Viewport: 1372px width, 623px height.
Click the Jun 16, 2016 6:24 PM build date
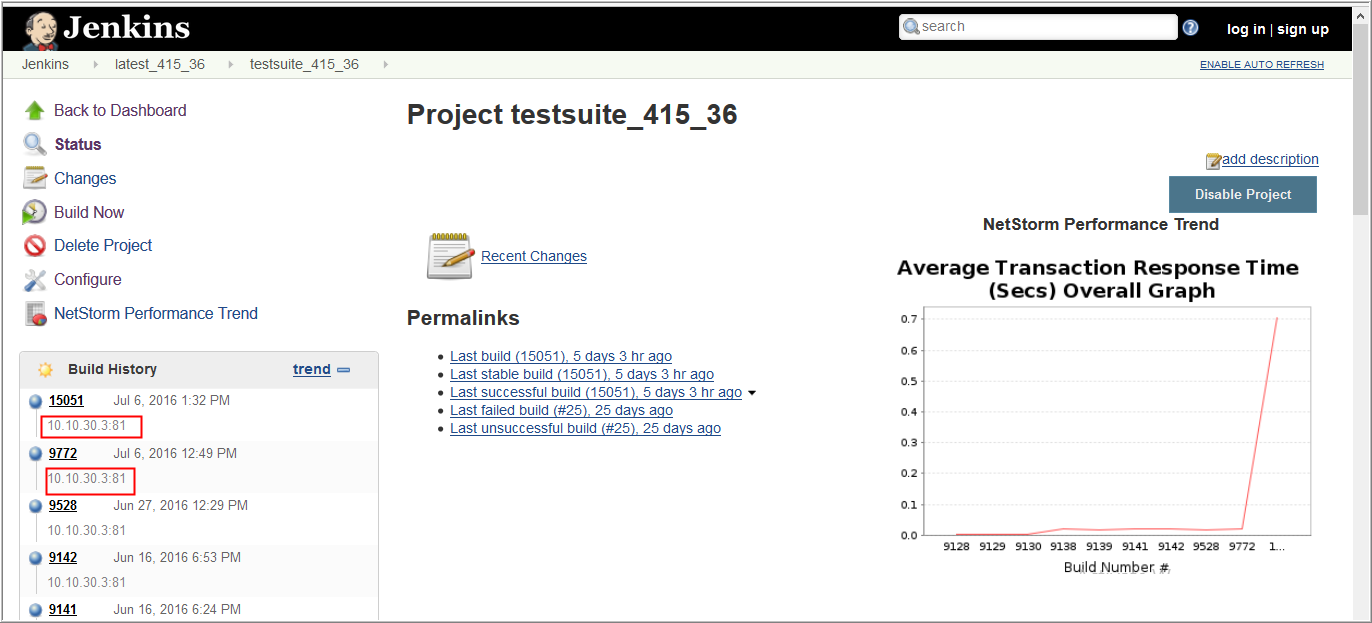tap(177, 609)
